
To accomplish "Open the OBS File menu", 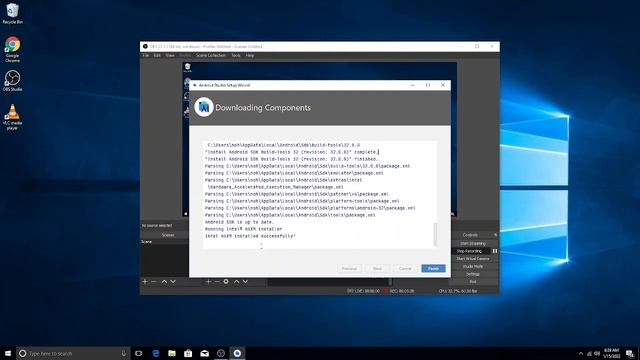I will click(x=146, y=56).
